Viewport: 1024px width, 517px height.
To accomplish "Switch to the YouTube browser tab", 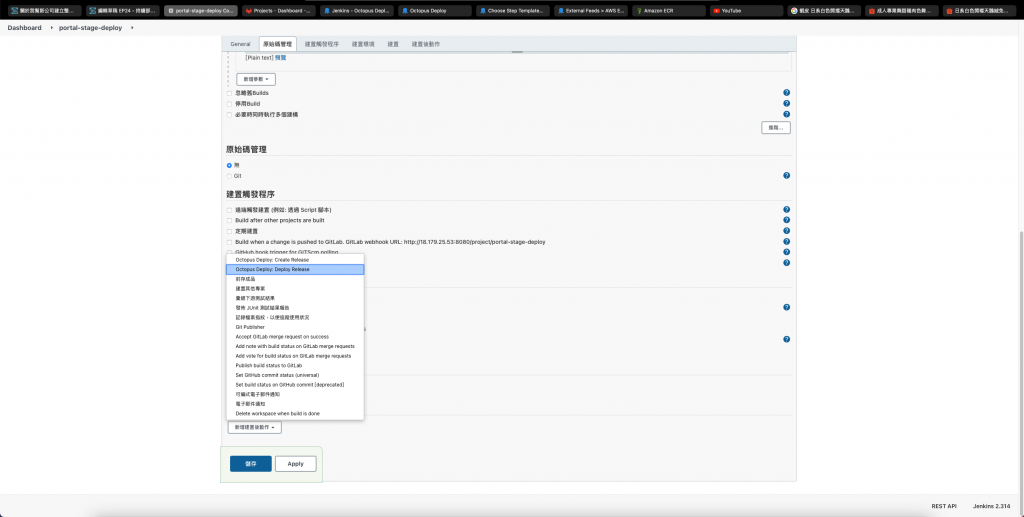I will click(x=746, y=10).
